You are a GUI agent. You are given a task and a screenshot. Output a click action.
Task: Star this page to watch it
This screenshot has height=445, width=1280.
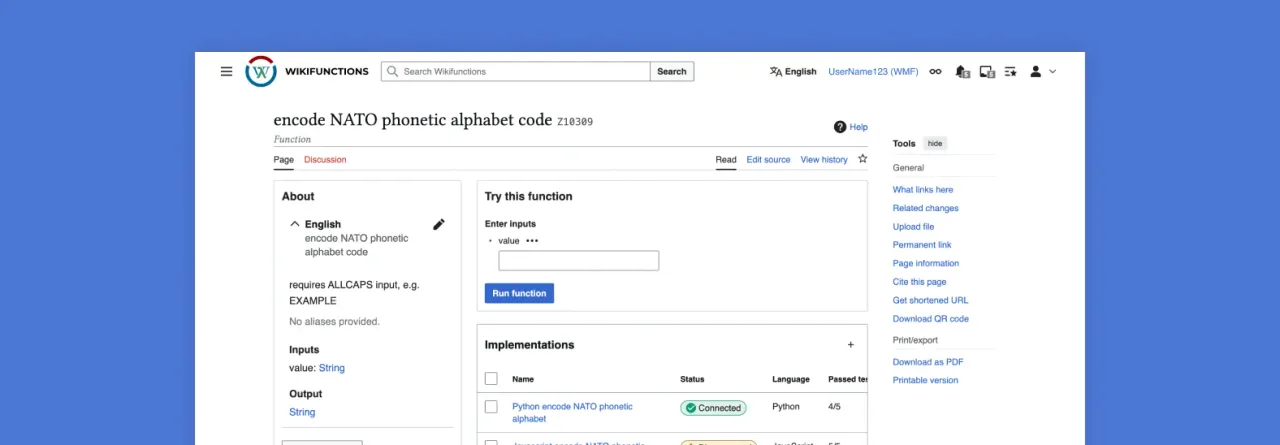[862, 159]
